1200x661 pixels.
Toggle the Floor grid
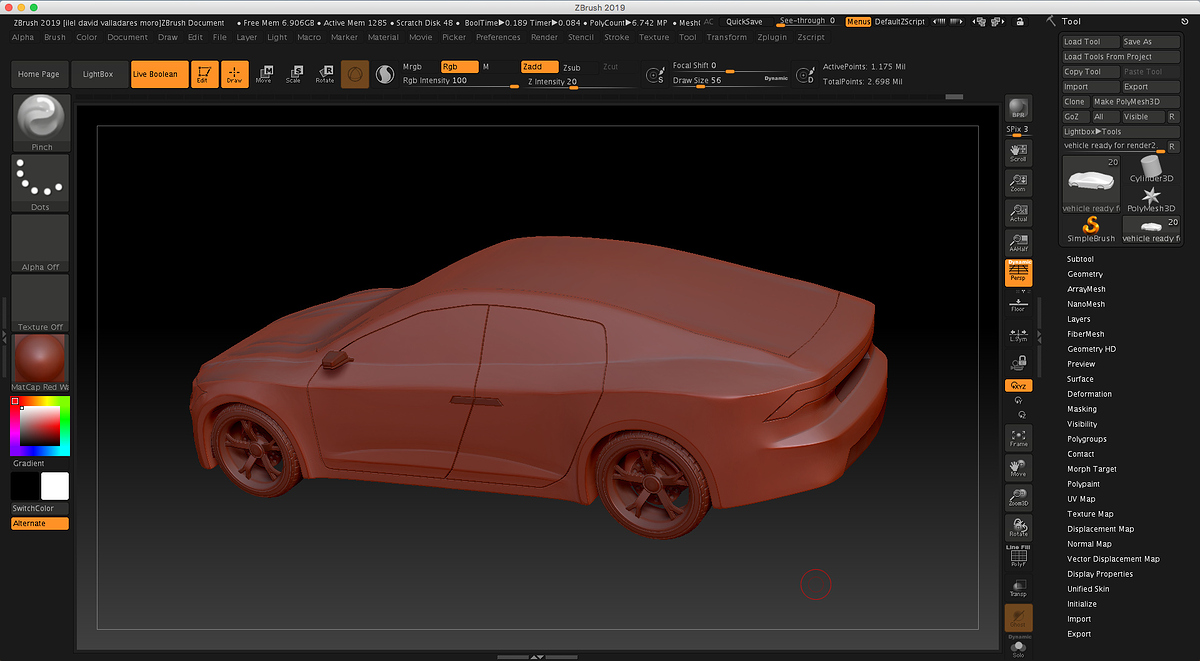1018,303
